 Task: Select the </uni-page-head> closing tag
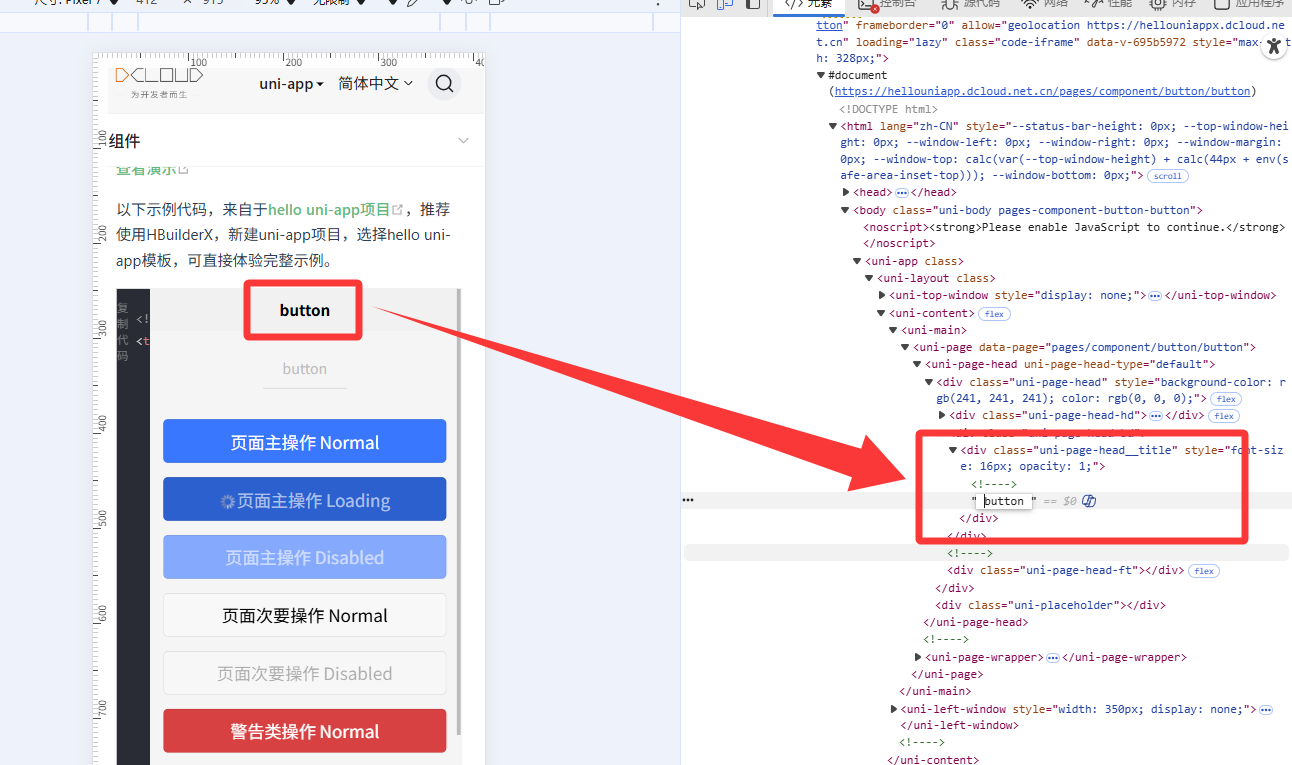pyautogui.click(x=975, y=622)
